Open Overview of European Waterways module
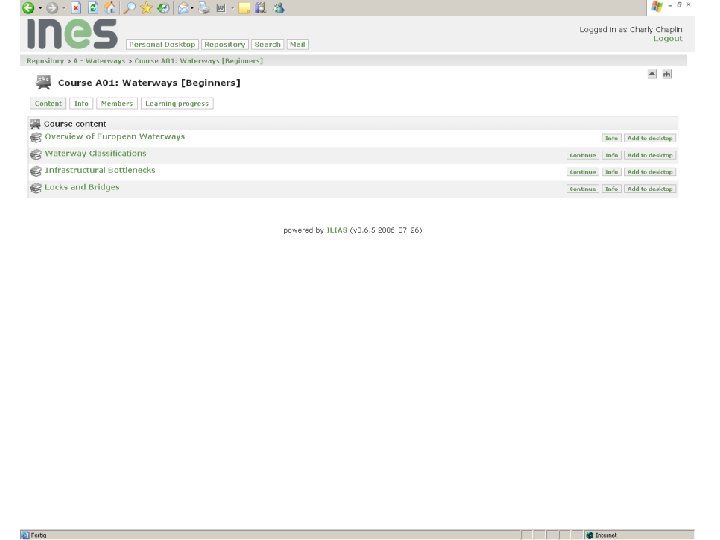 pos(115,137)
